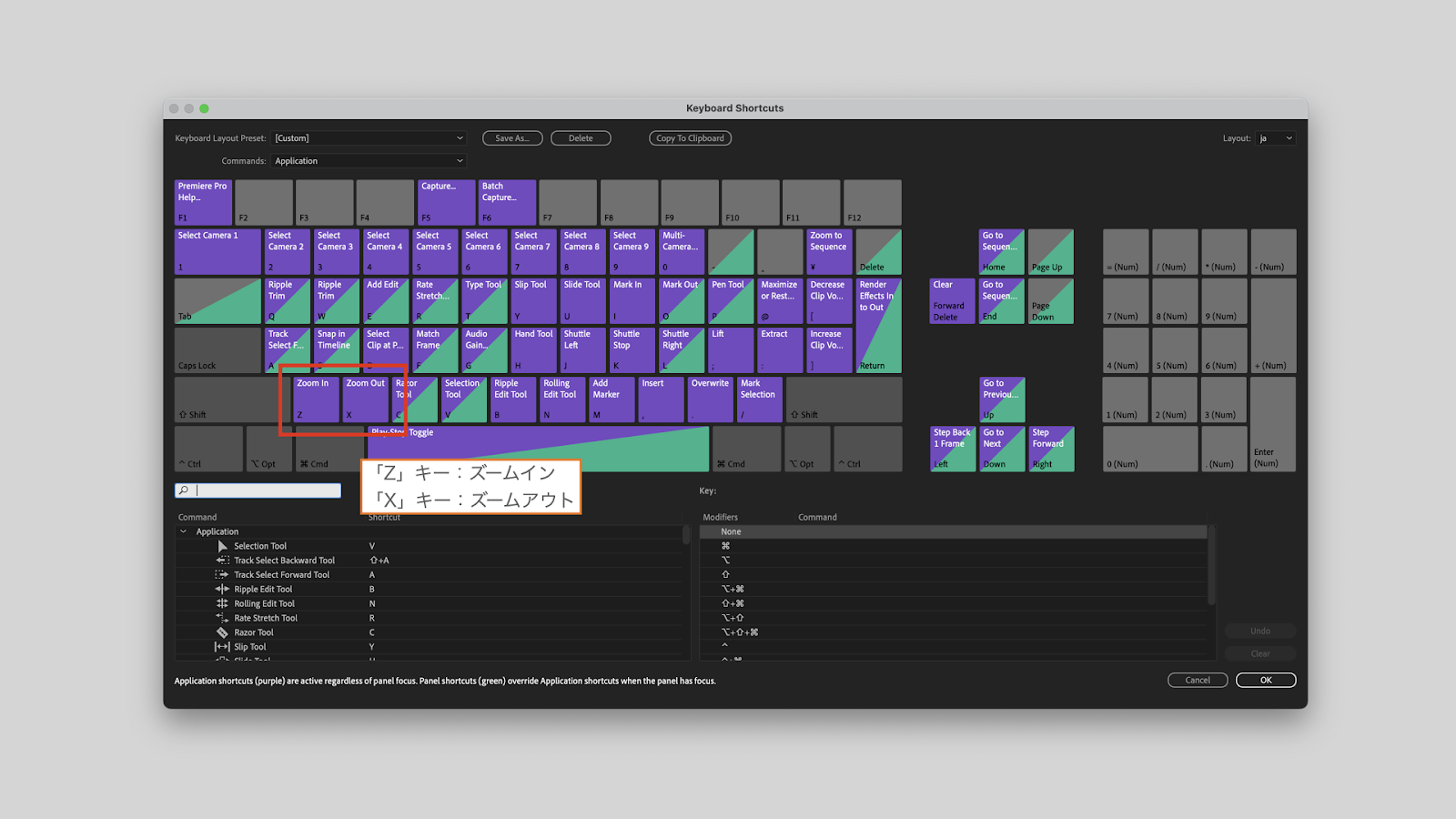Select the Batch Capture F6 key
This screenshot has height=819, width=1456.
point(508,202)
